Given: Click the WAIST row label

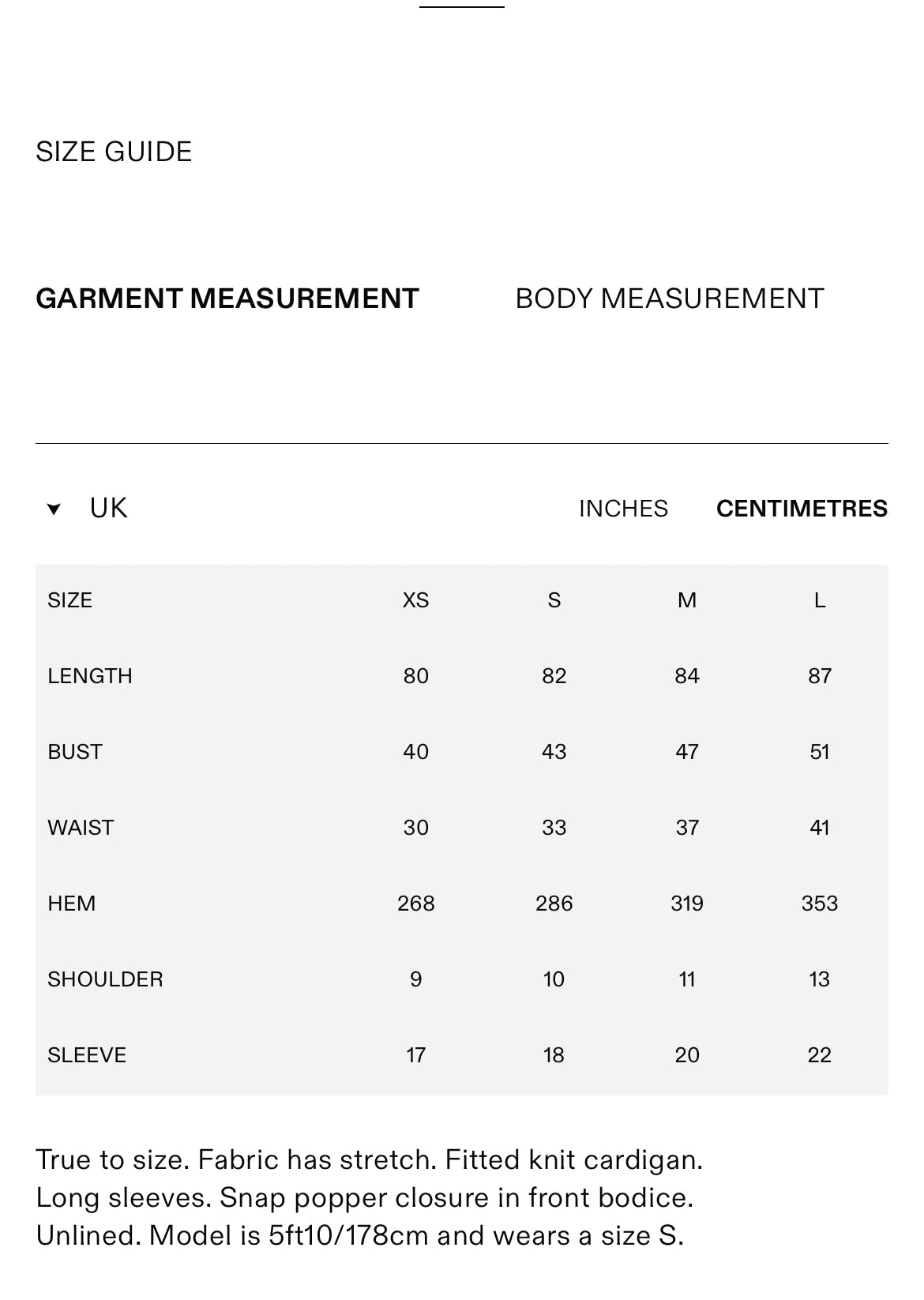Looking at the screenshot, I should click(81, 828).
